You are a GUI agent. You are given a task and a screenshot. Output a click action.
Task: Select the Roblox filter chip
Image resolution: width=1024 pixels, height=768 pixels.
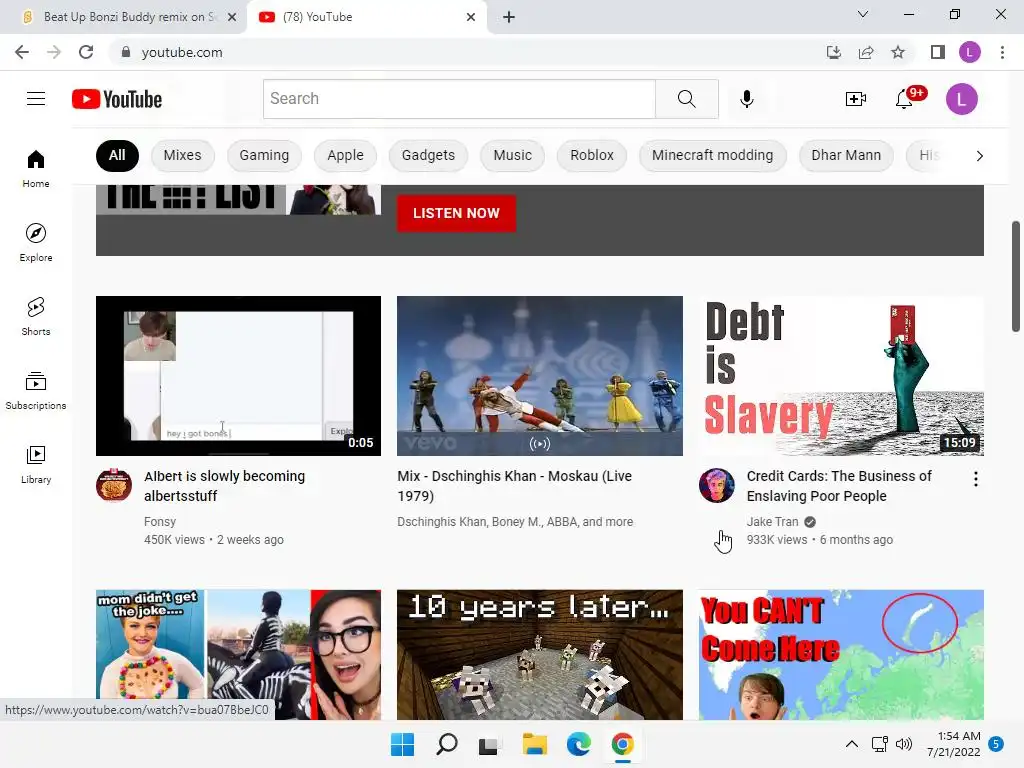592,155
